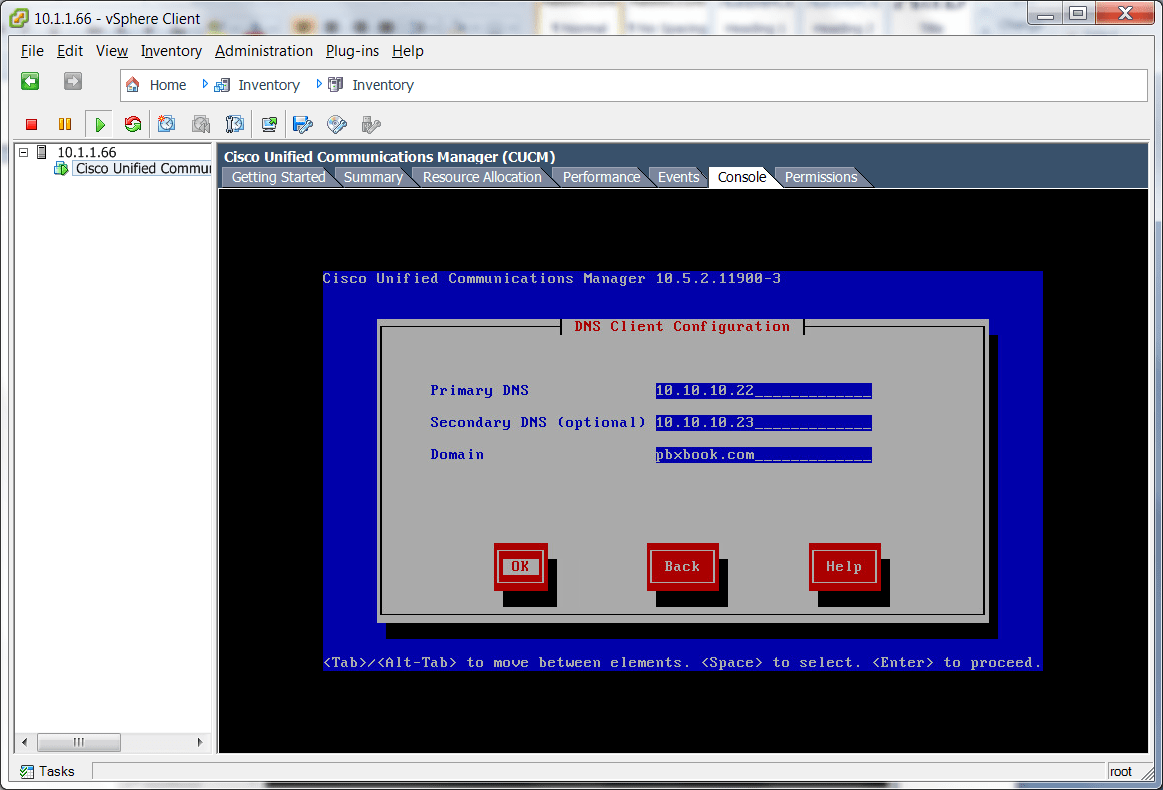1163x790 pixels.
Task: Click revert to current snapshot icon
Action: (201, 125)
